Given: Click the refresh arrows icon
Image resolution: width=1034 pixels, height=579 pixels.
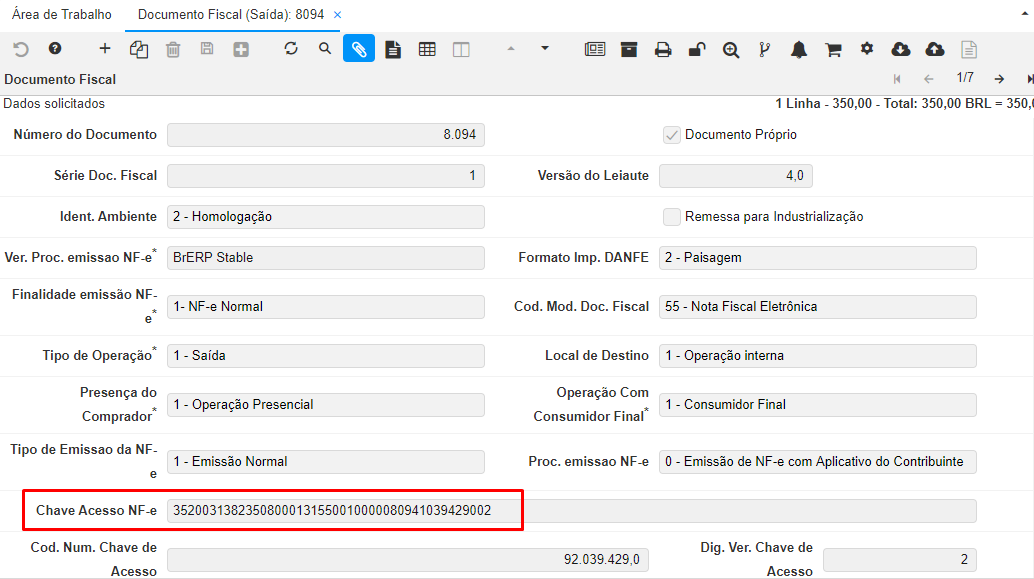Looking at the screenshot, I should [291, 49].
